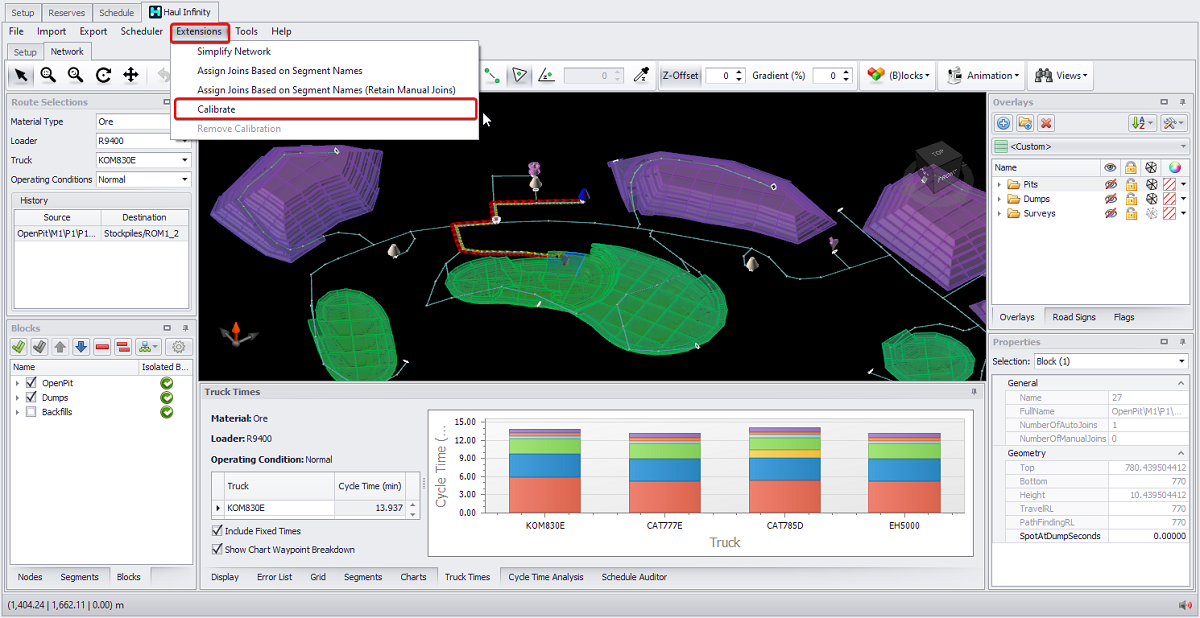The image size is (1200, 618).
Task: Click the blue add overlay icon
Action: (x=1005, y=123)
